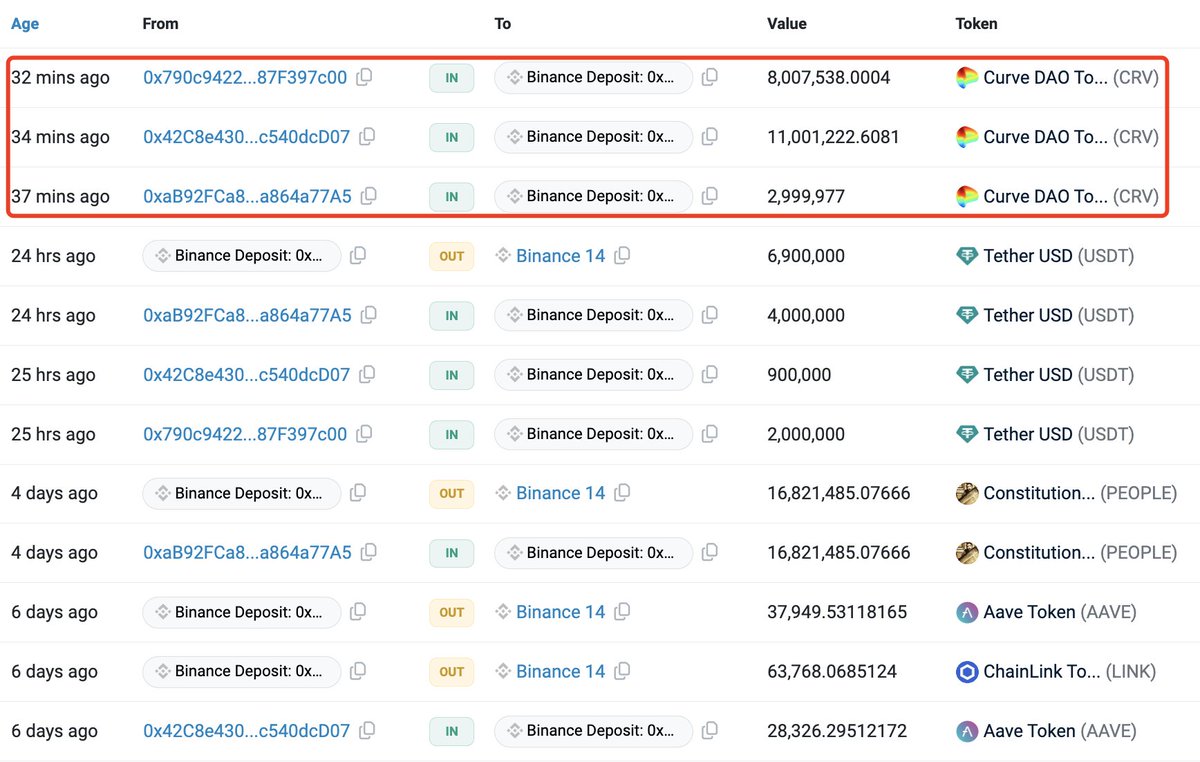Copy the To address in 28,326.29512172 AAVE row
Viewport: 1200px width, 762px height.
click(709, 731)
